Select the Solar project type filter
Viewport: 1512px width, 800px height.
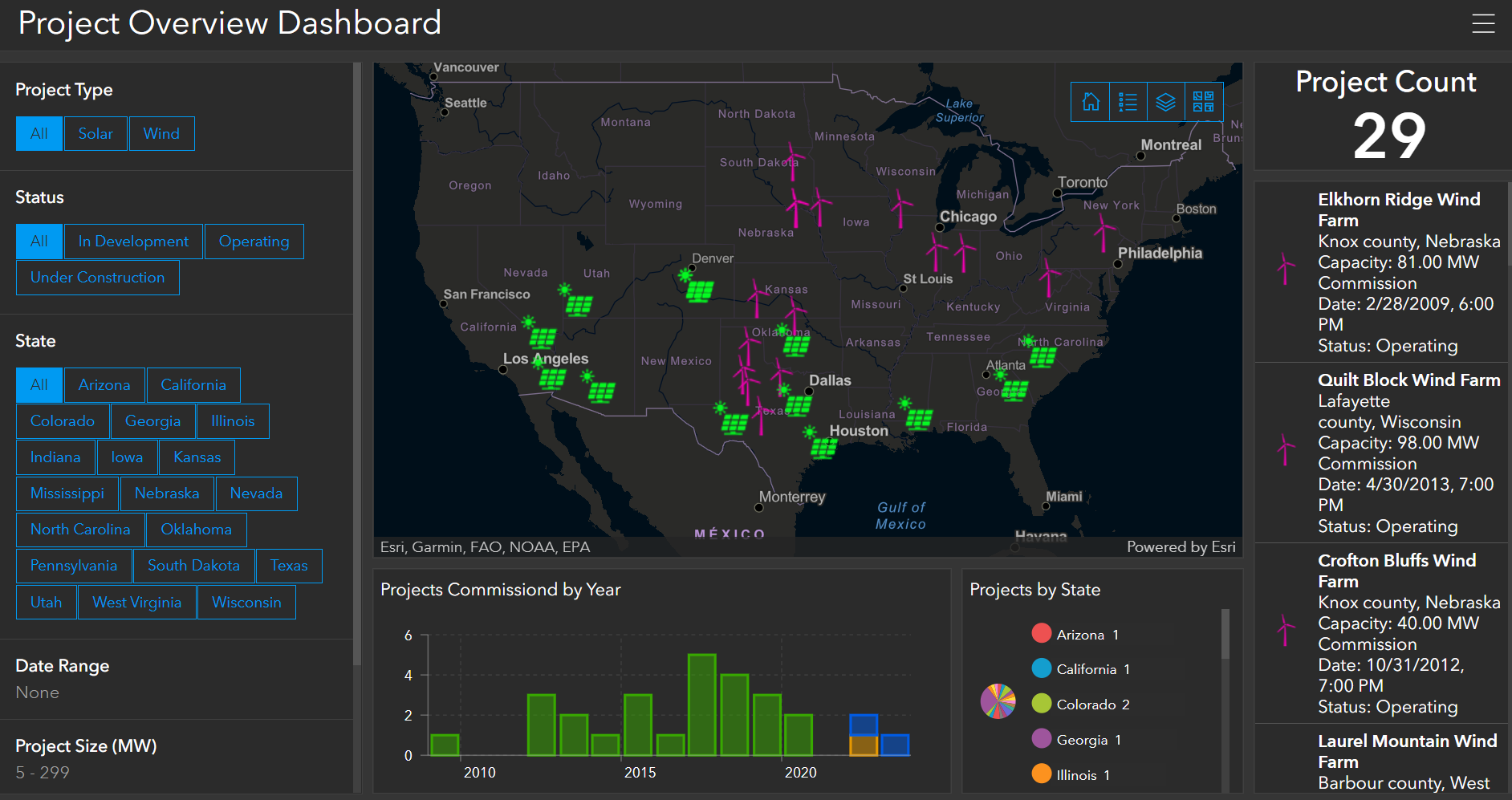click(x=96, y=134)
